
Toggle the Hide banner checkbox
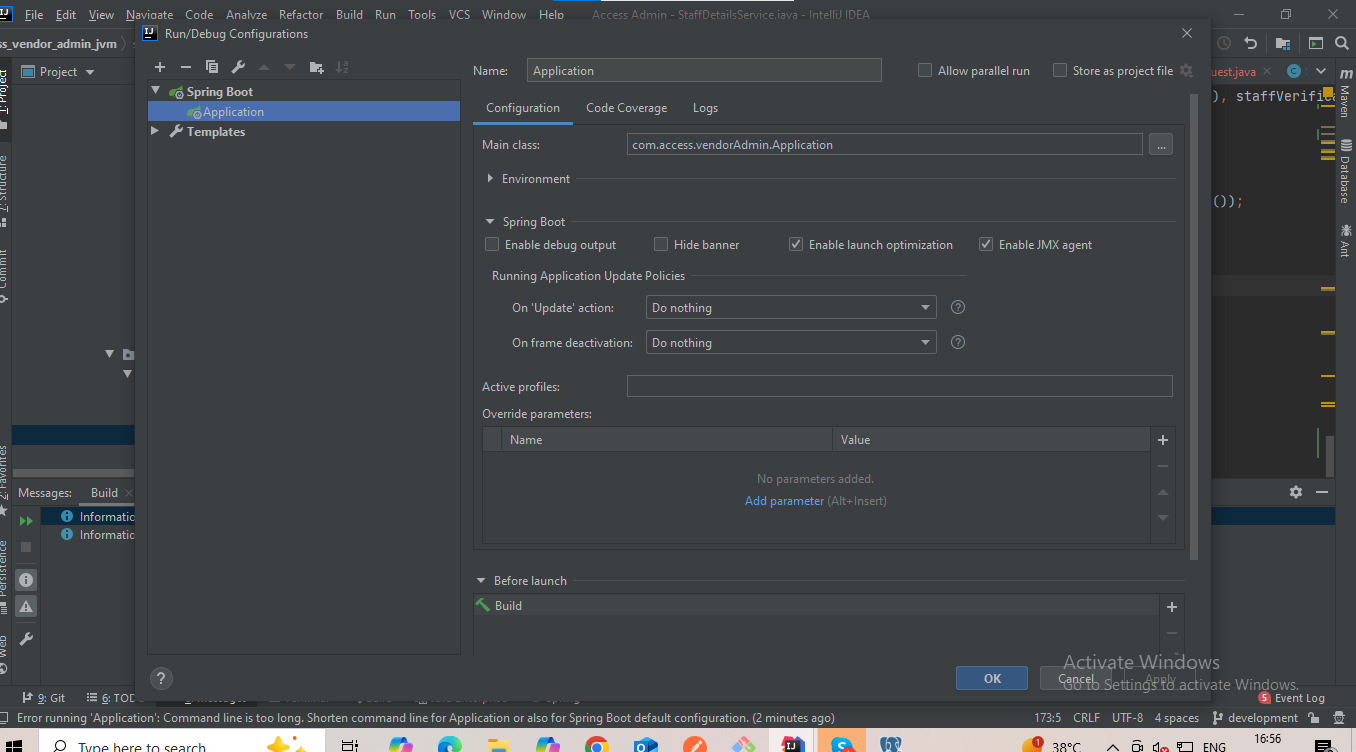(x=661, y=245)
